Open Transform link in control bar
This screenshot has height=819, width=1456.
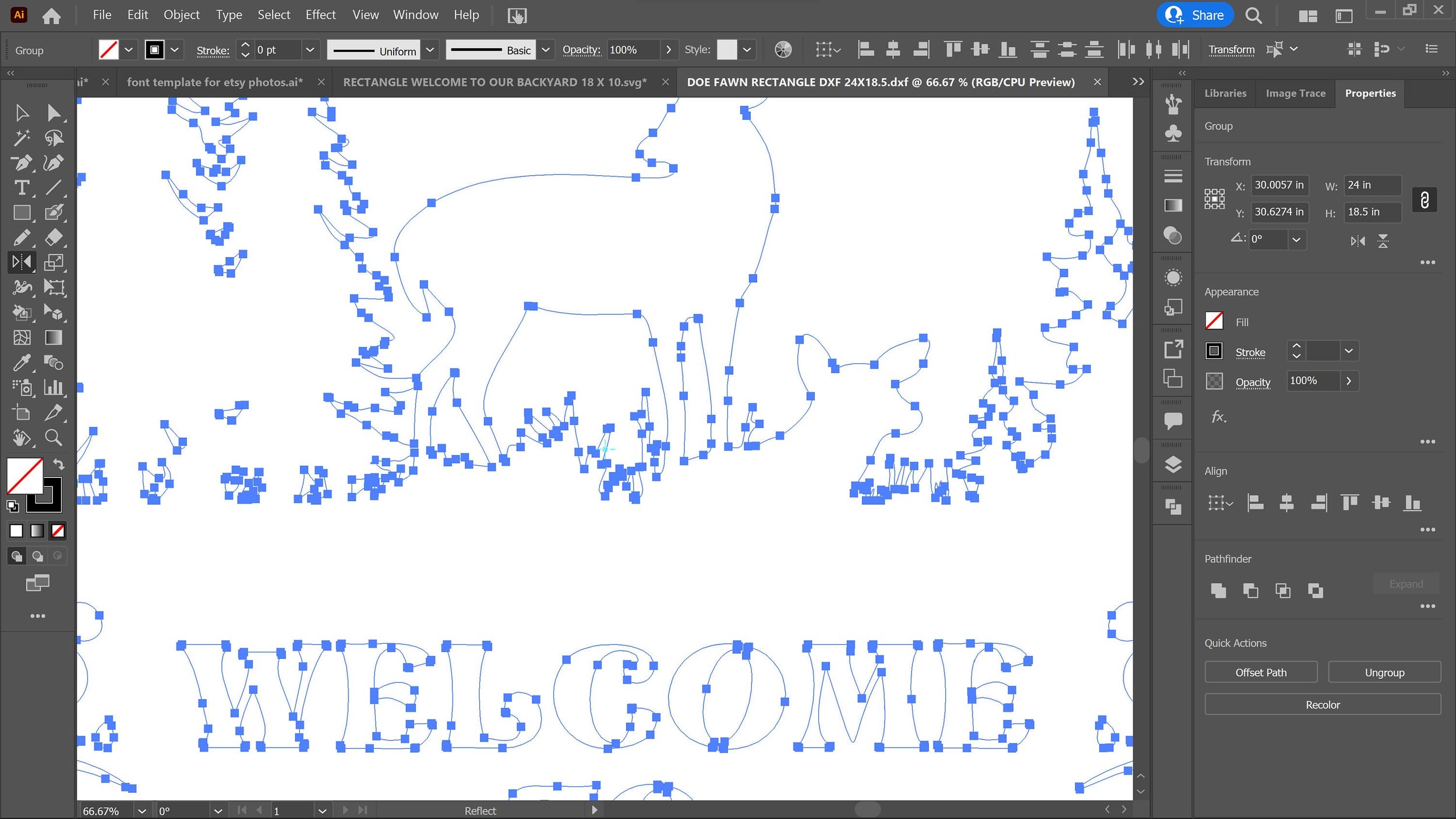coord(1231,49)
